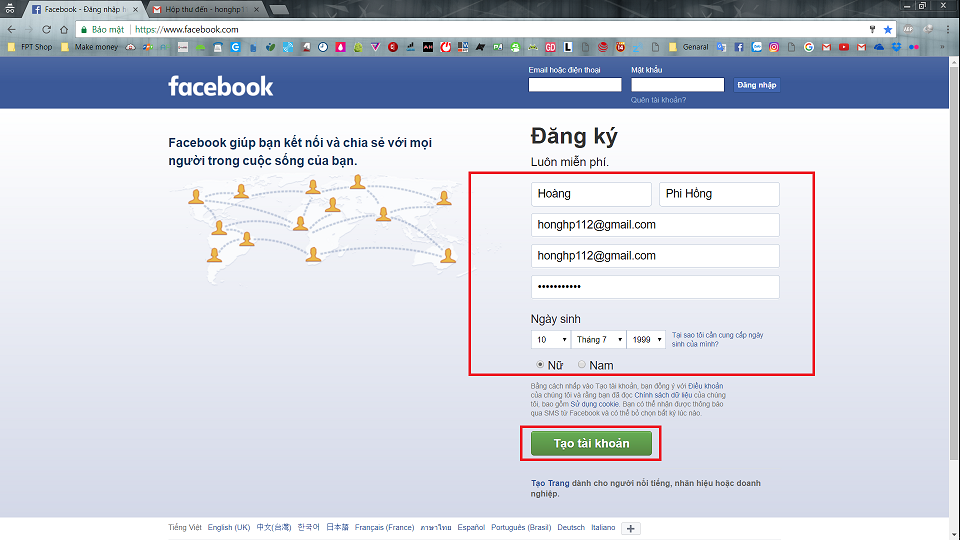The width and height of the screenshot is (960, 540).
Task: Show hidden bookmarks with the » chevron
Action: 942,47
